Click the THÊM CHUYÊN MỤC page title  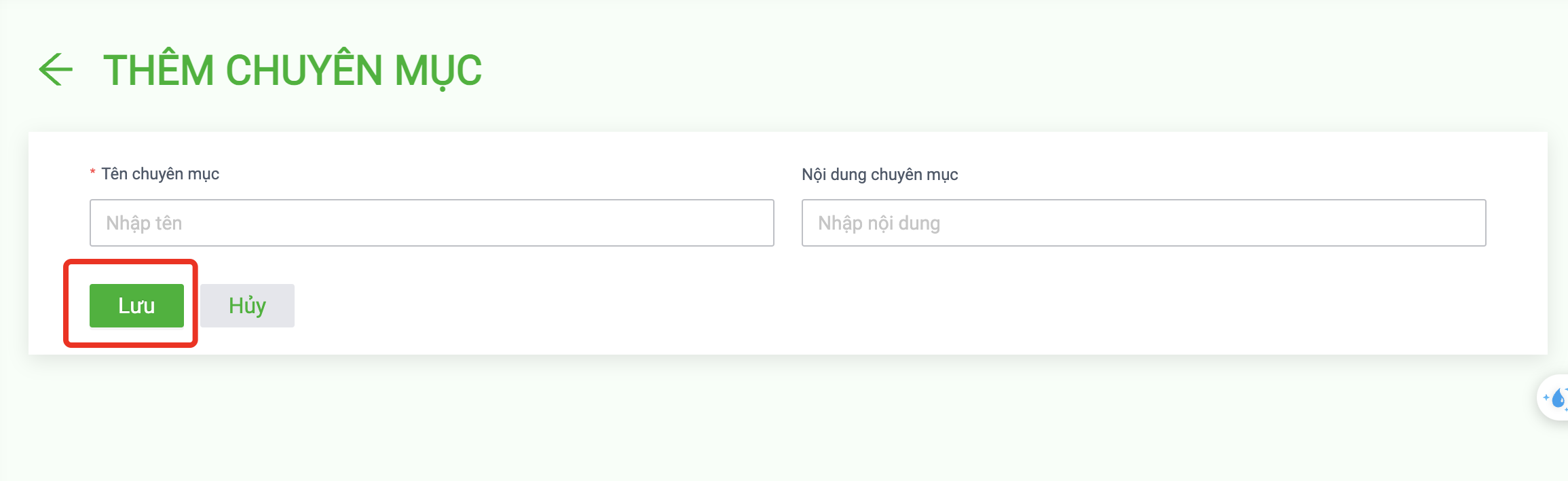(x=293, y=71)
